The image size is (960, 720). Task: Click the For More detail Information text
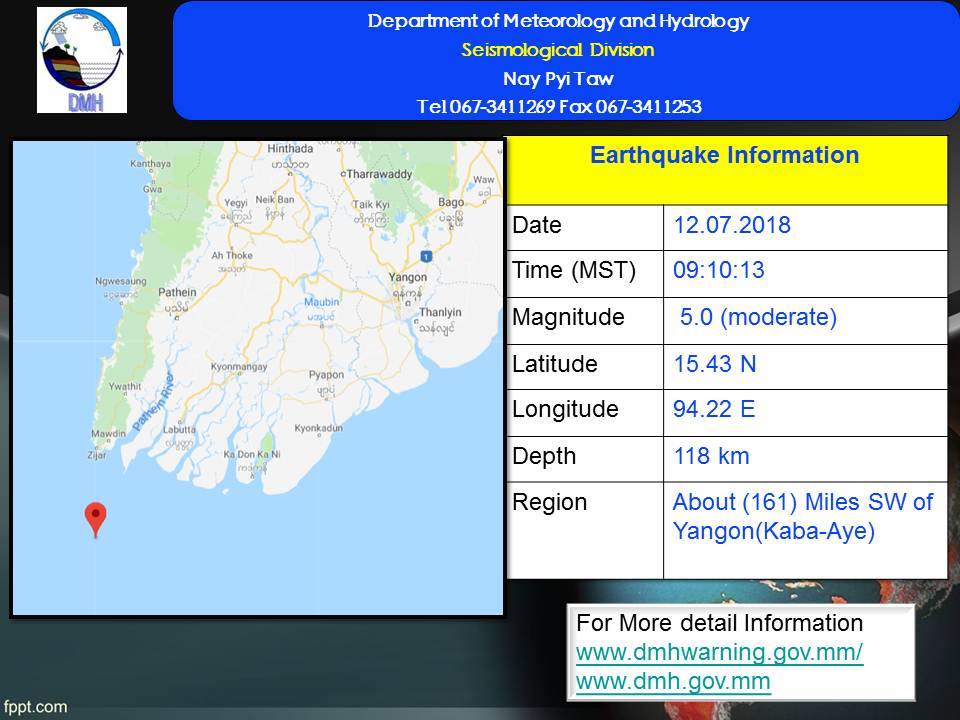coord(719,623)
